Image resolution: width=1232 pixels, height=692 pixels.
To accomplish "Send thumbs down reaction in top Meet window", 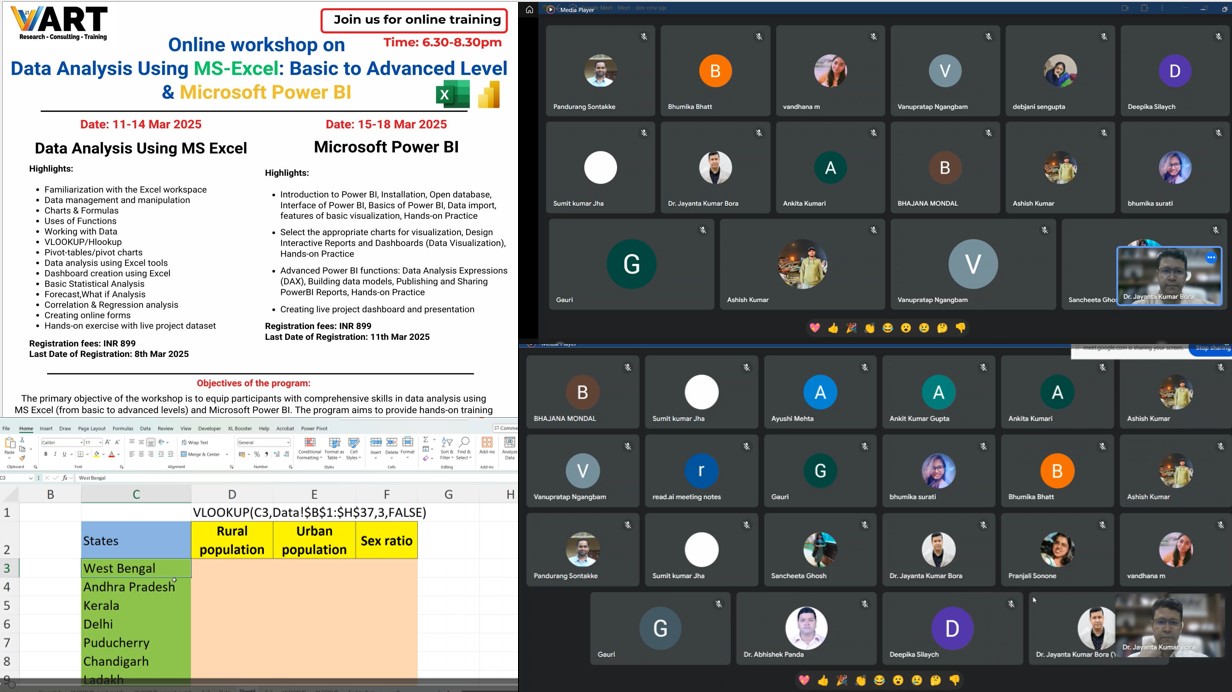I will 960,328.
